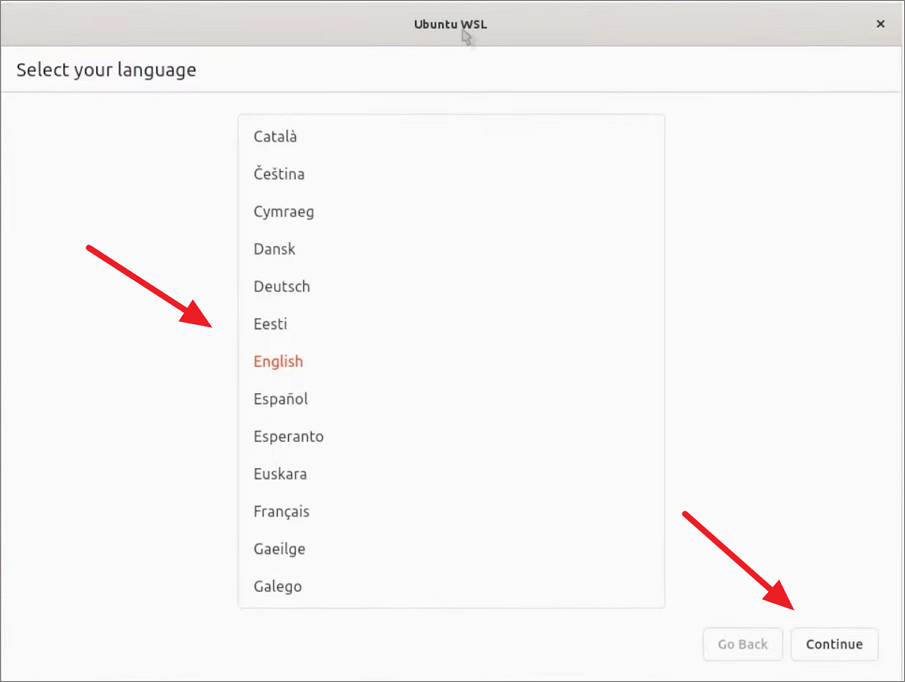Screen dimensions: 905x682
Task: Choose Français from the language list
Action: (451, 512)
